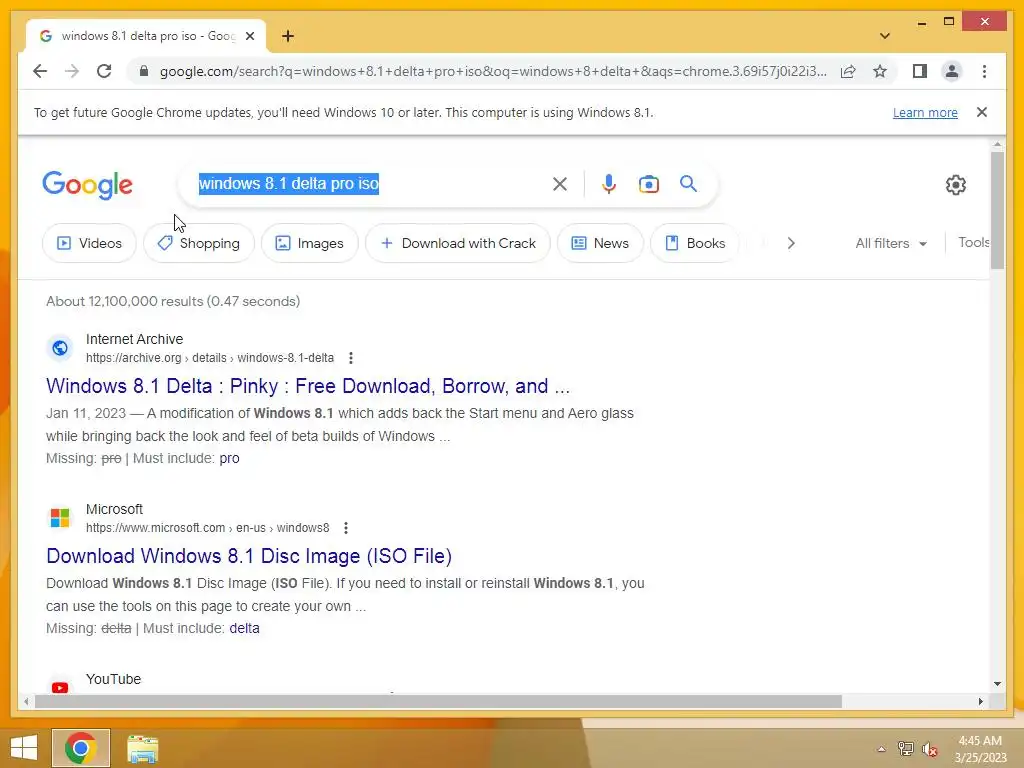1024x768 pixels.
Task: Click the Microsoft logo favicon
Action: point(59,518)
